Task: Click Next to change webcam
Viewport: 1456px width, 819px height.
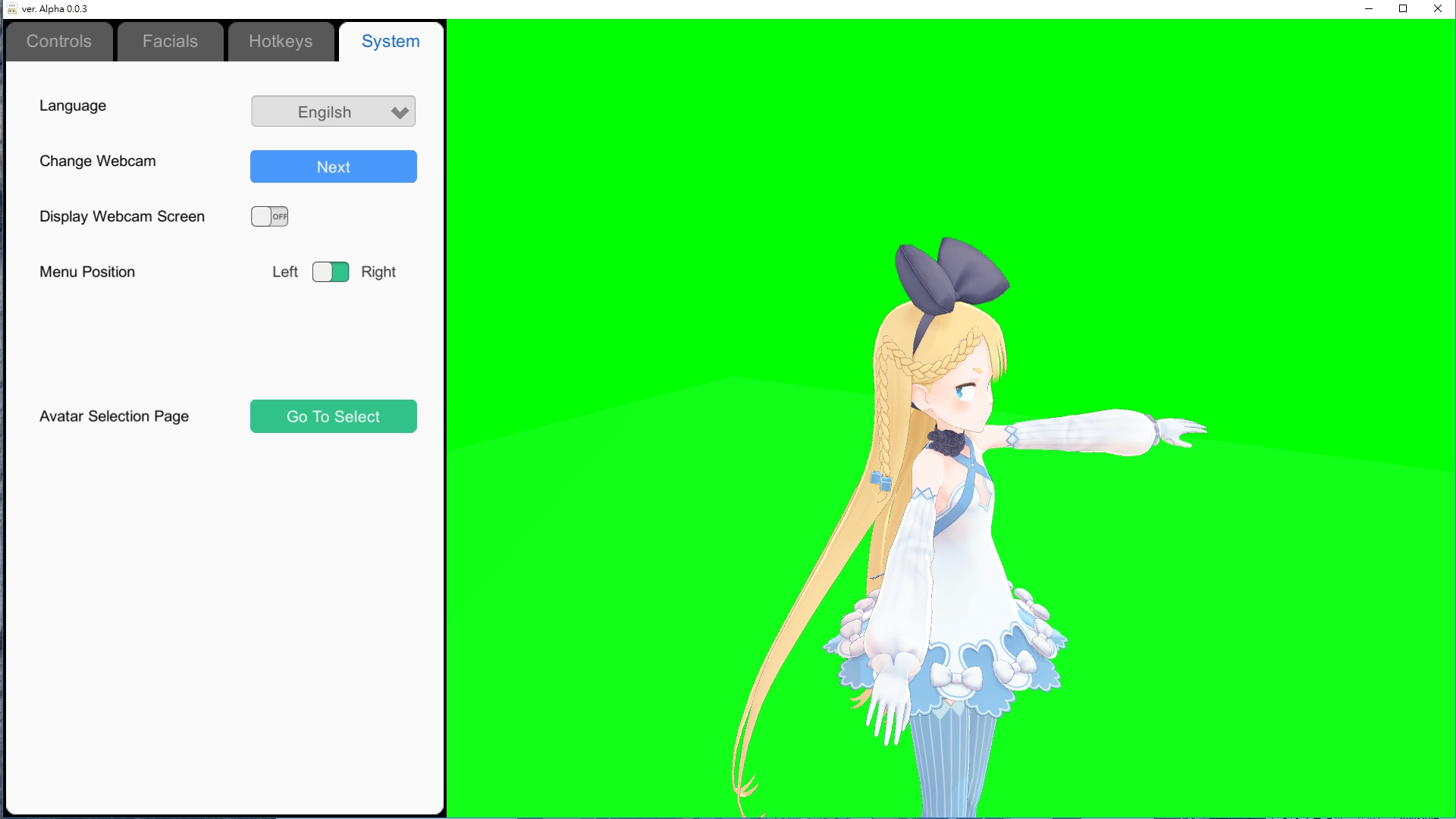Action: 333,166
